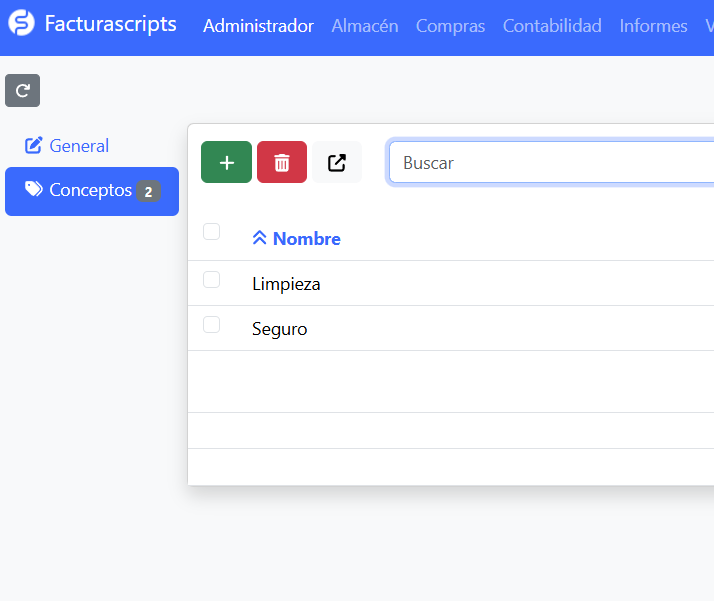Check the Seguro row checkbox

coord(211,325)
